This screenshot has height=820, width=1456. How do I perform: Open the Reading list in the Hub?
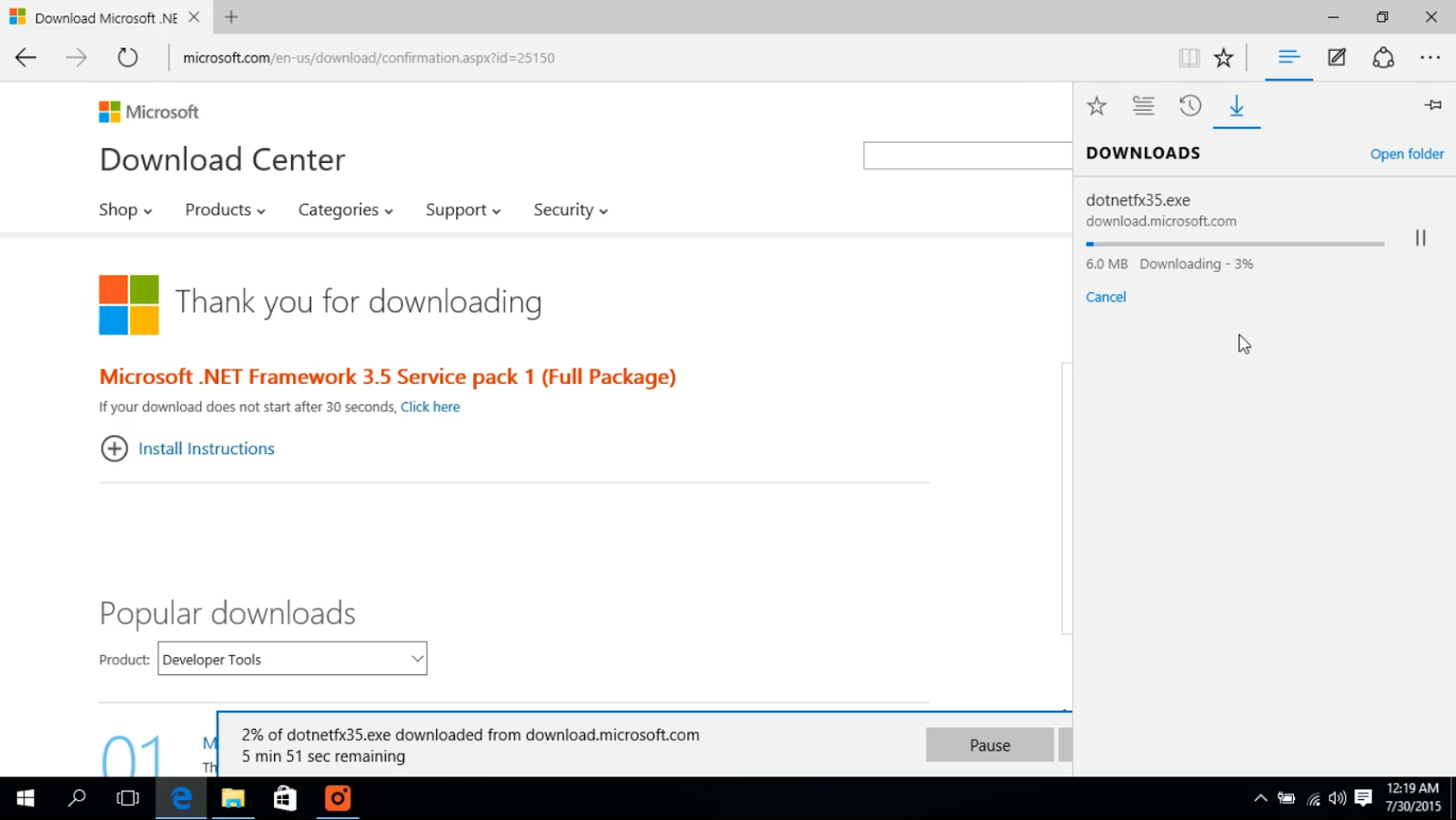1143,106
